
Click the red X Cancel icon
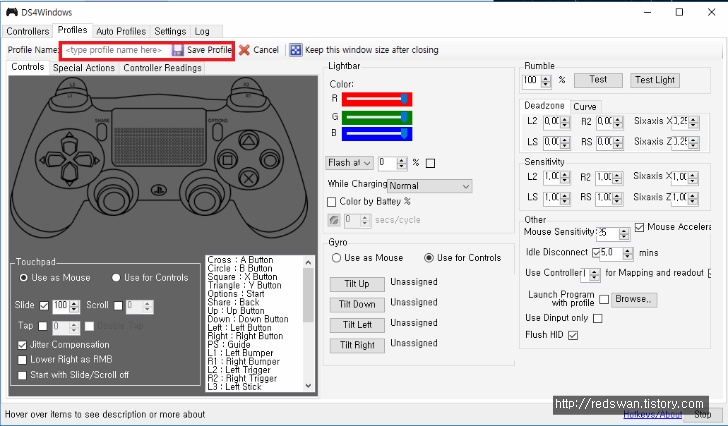tap(244, 50)
